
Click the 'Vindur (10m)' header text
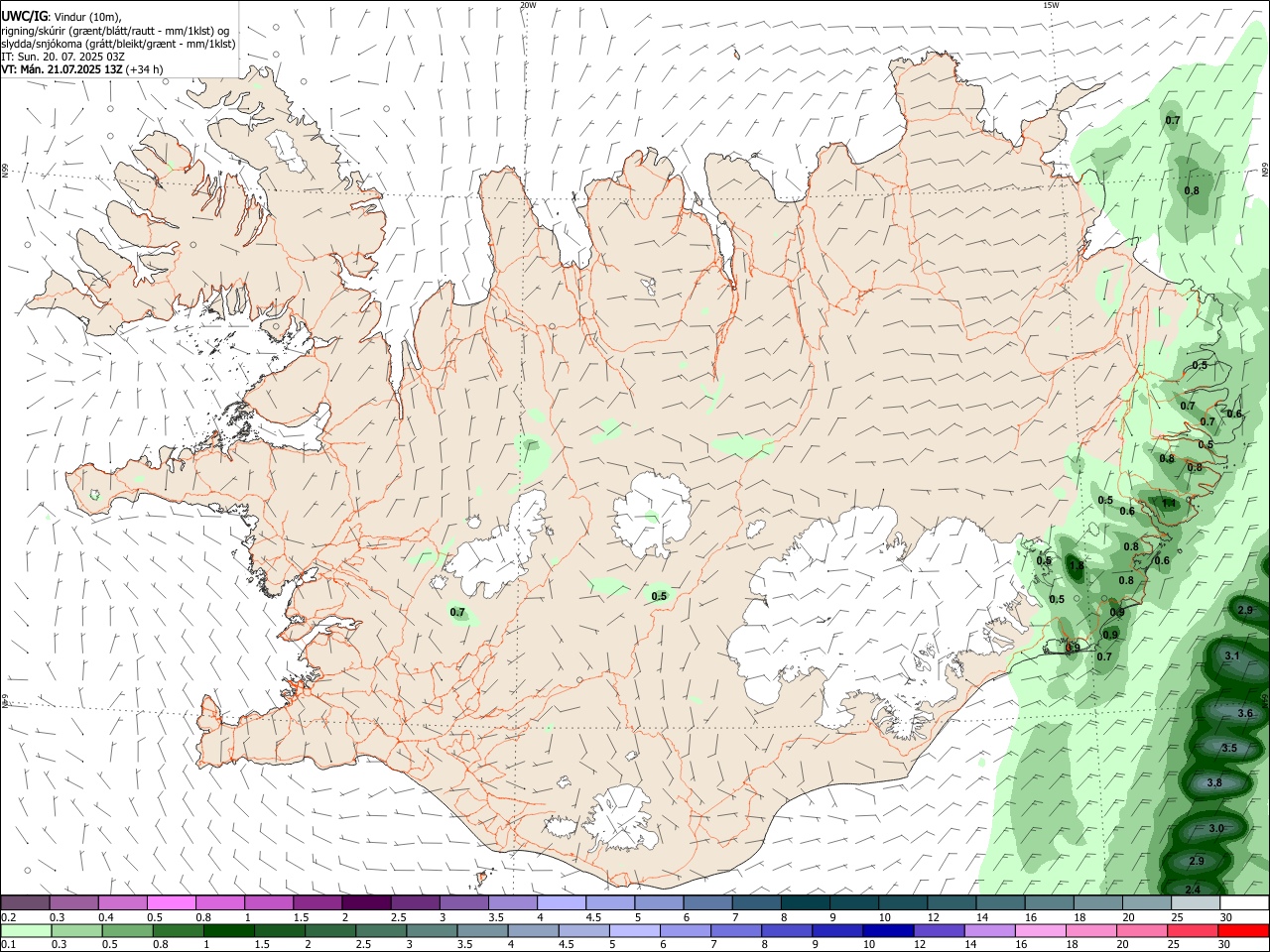pos(86,17)
